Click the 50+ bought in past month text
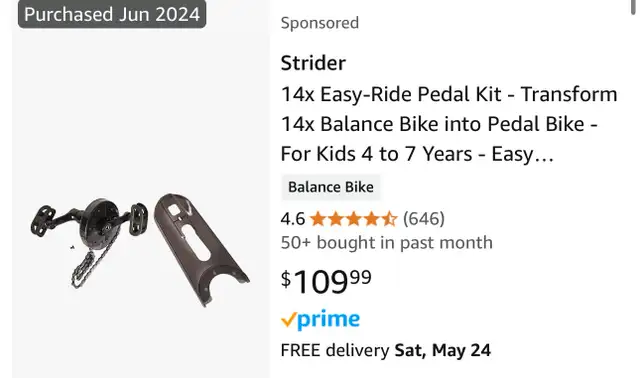The image size is (640, 378). (x=387, y=243)
